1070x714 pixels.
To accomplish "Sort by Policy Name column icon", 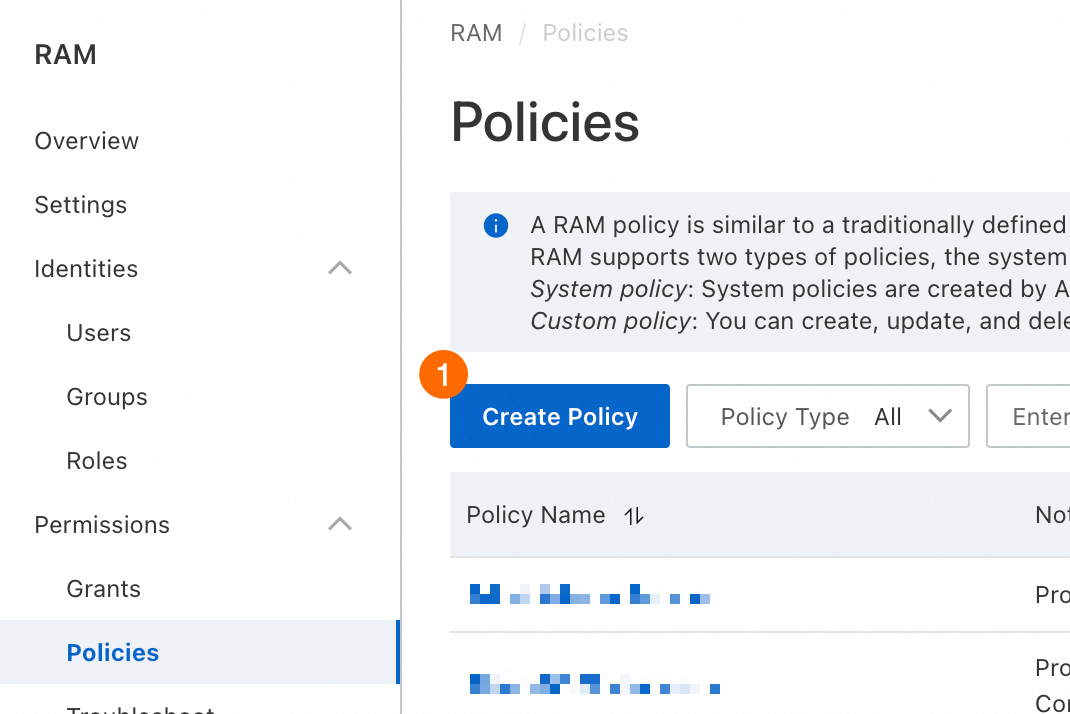I will tap(634, 516).
